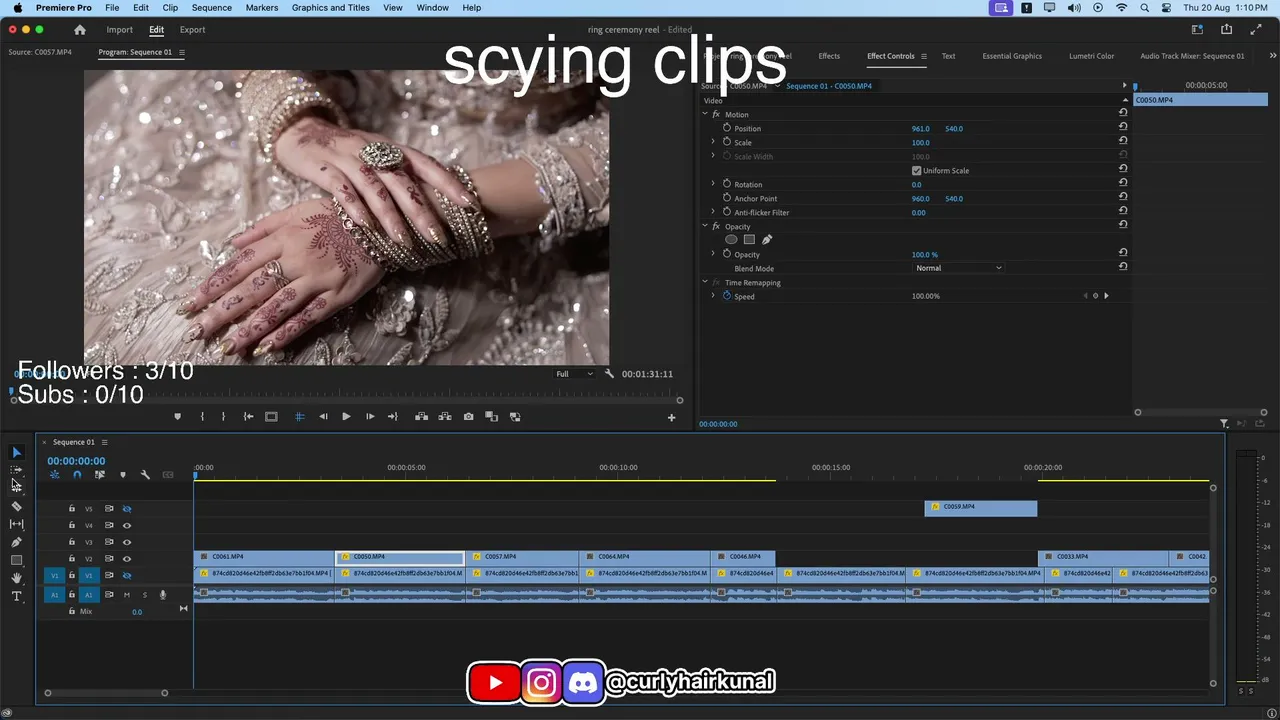Switch to the Import workspace
The width and height of the screenshot is (1280, 720).
pos(119,30)
